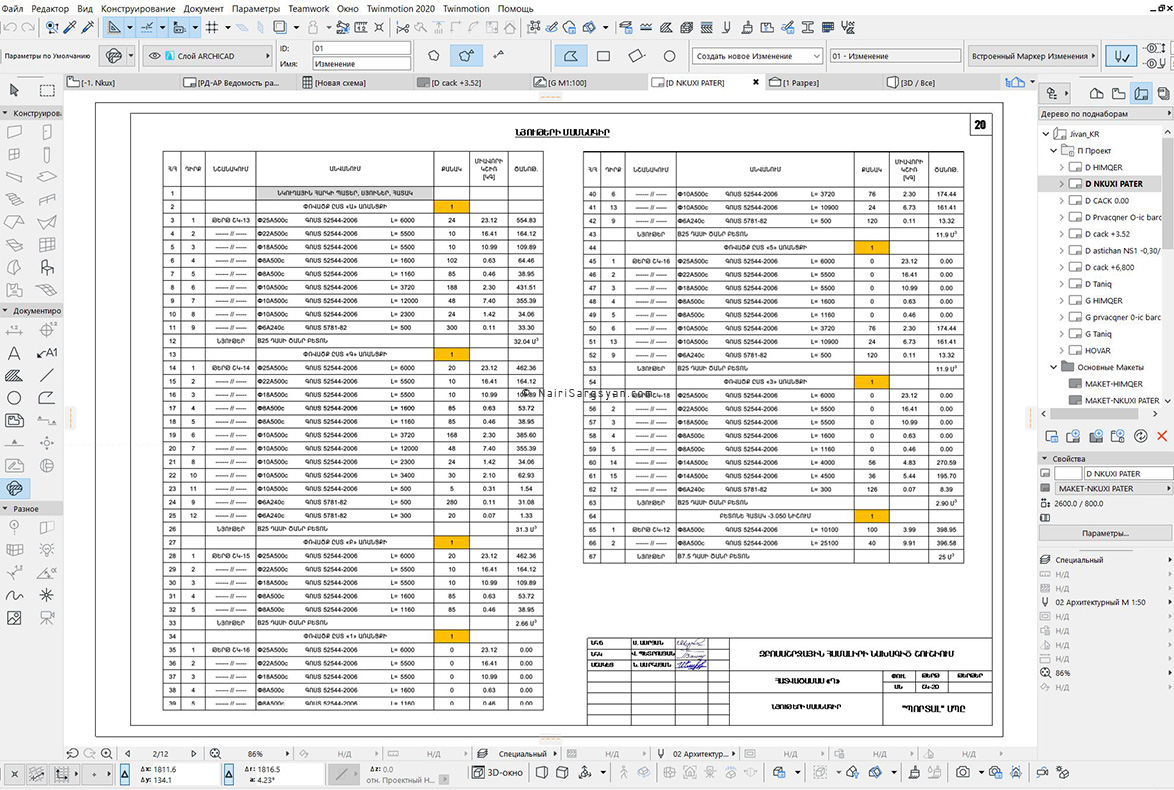Click the scissors Trim icon
The image size is (1174, 790).
403,28
